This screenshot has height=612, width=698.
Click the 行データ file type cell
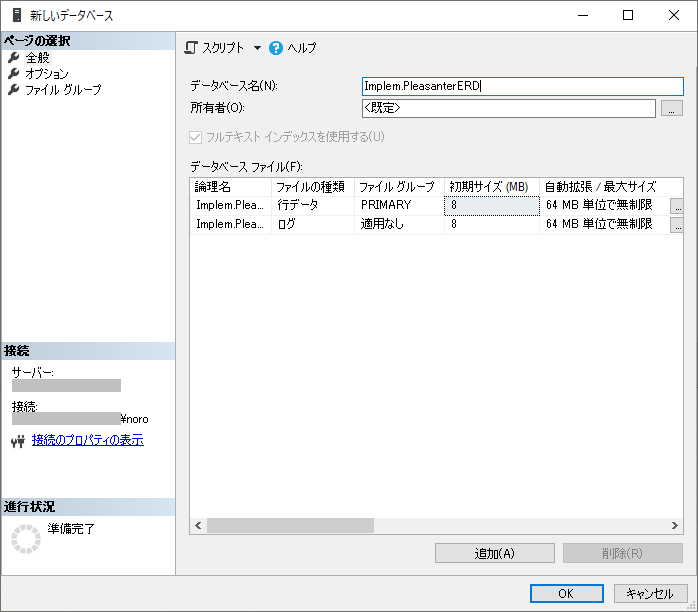coord(312,205)
